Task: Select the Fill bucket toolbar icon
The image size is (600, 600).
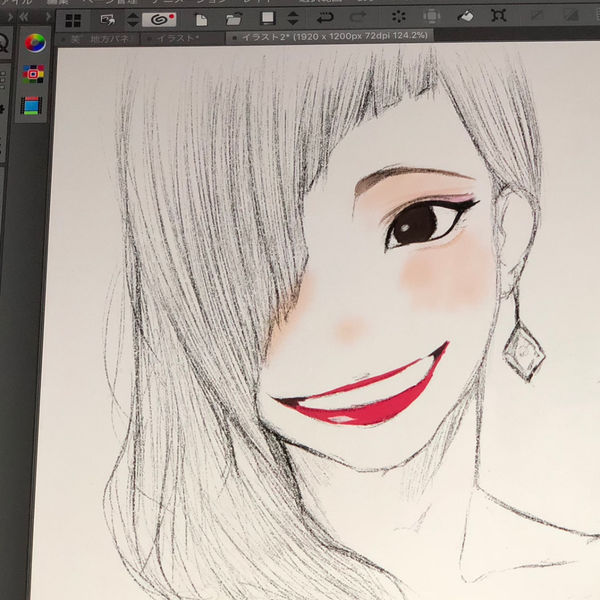Action: (x=465, y=16)
